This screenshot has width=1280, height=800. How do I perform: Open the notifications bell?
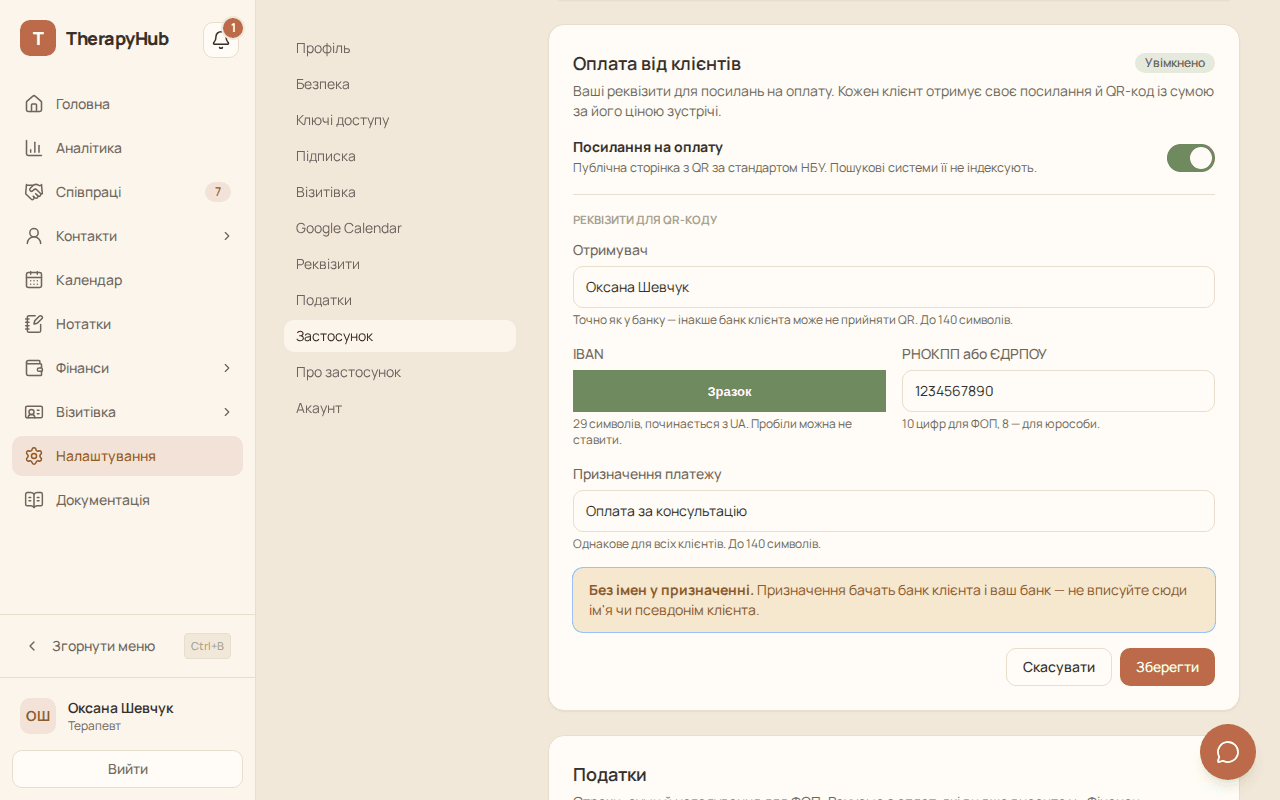(x=221, y=40)
